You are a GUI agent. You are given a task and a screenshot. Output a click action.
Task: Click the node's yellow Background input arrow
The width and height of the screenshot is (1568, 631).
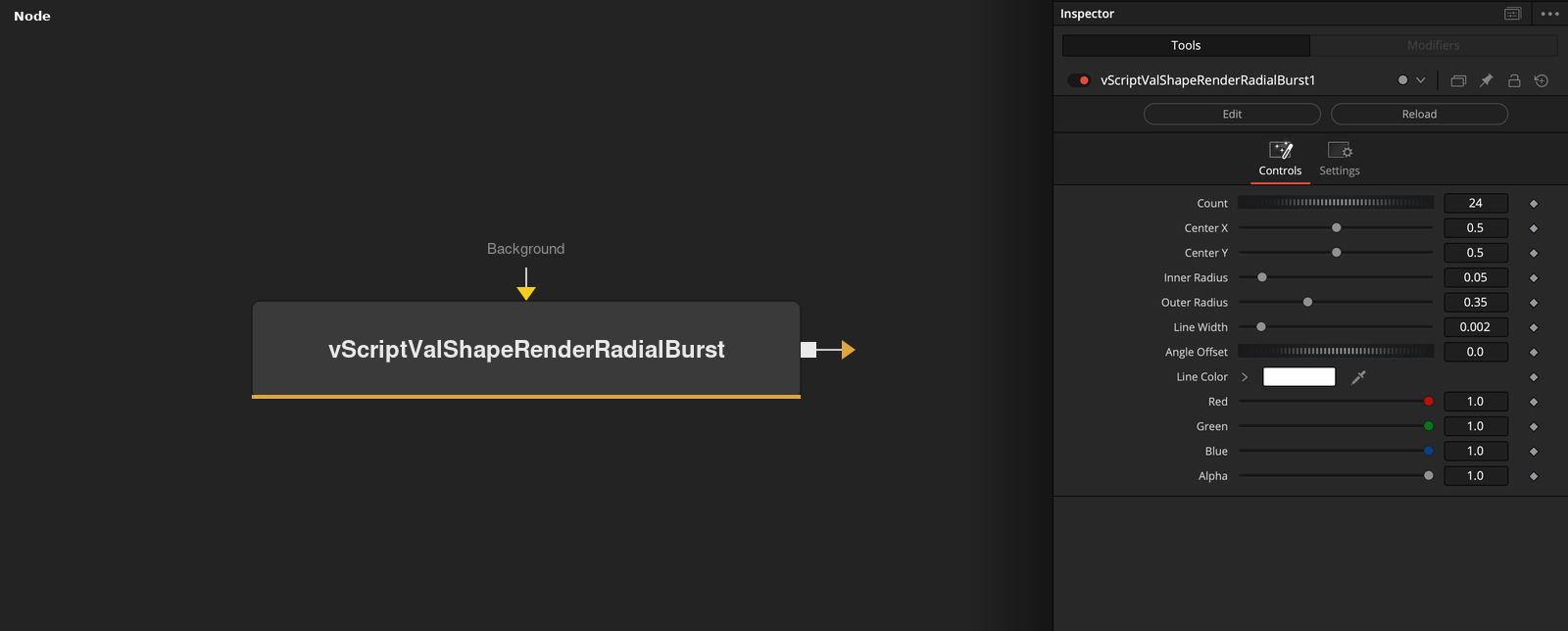click(x=526, y=292)
